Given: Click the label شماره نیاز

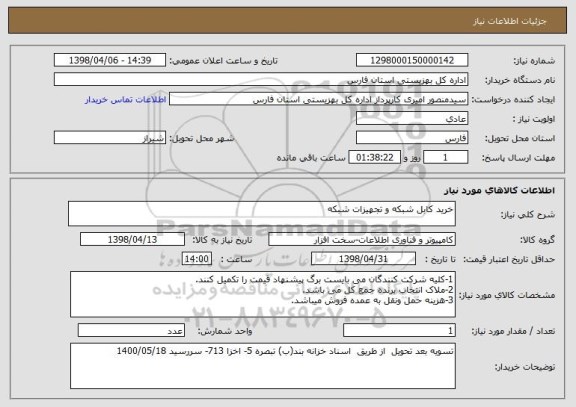Looking at the screenshot, I should tap(534, 61).
